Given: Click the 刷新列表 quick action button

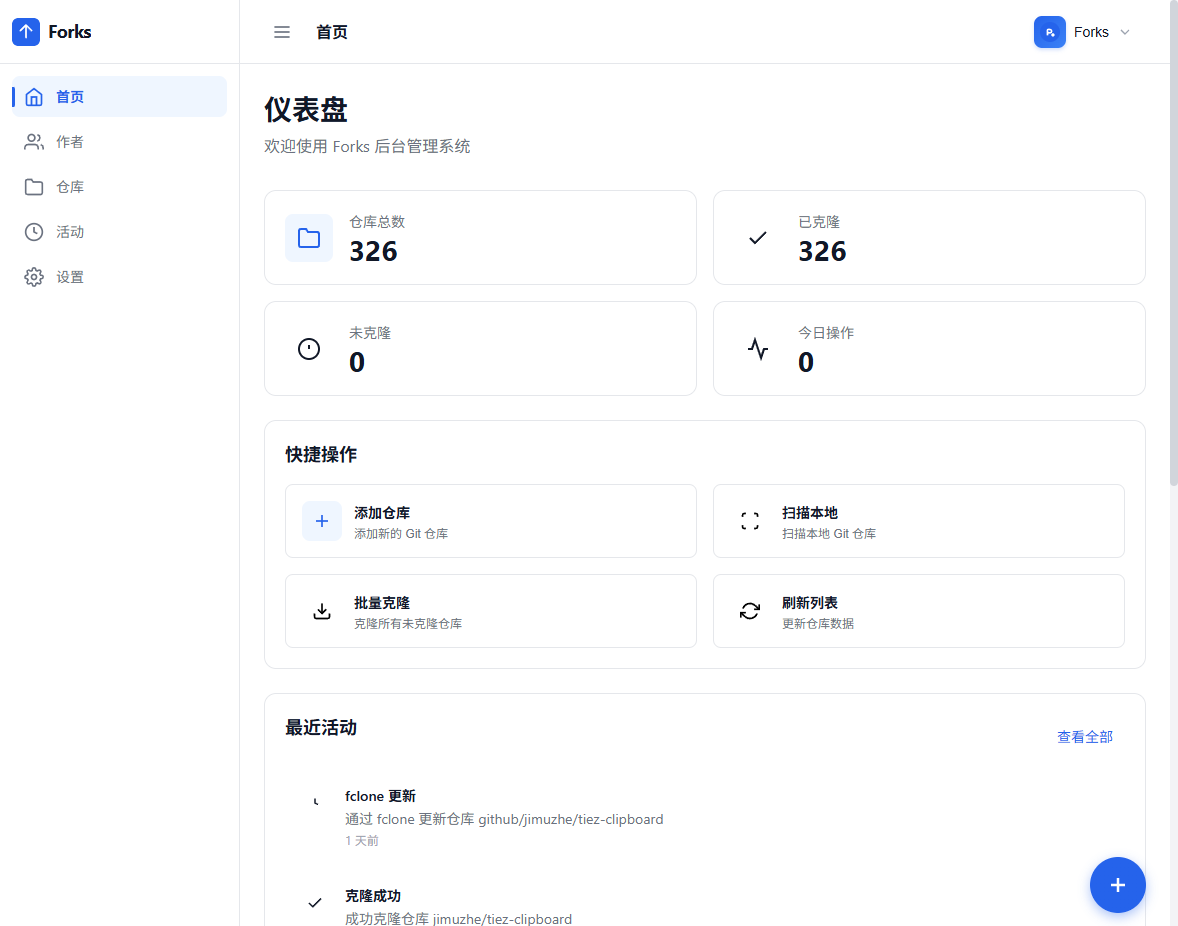Looking at the screenshot, I should (918, 611).
